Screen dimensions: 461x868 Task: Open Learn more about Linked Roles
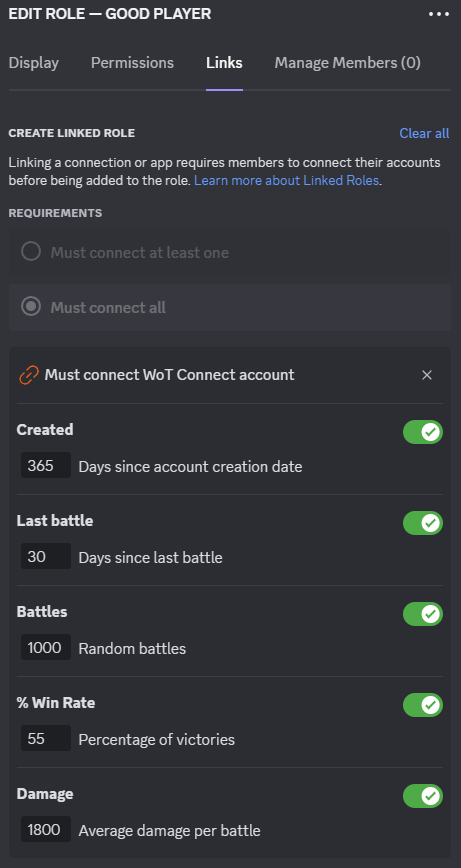[286, 180]
